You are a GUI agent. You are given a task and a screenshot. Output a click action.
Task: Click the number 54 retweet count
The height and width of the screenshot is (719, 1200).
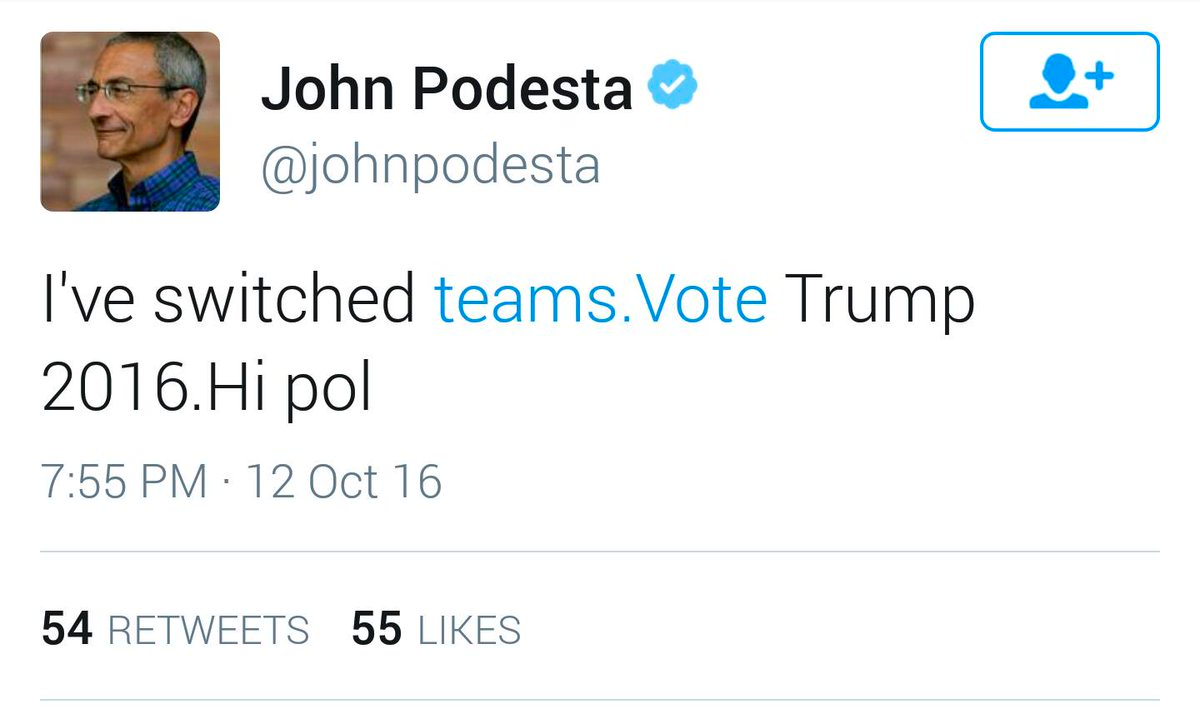tap(67, 630)
